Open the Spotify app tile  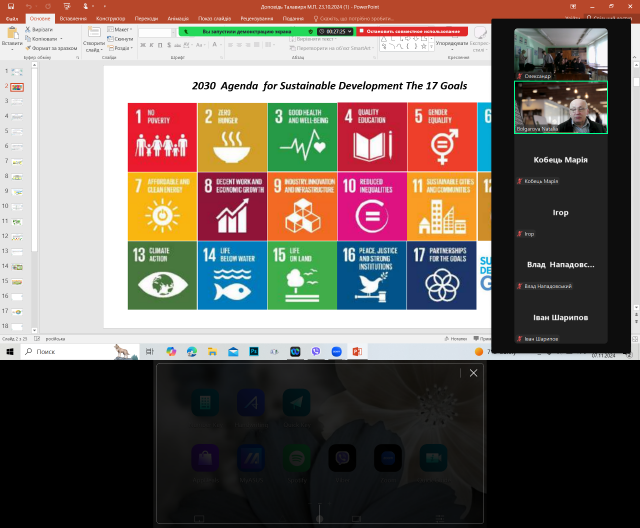297,457
